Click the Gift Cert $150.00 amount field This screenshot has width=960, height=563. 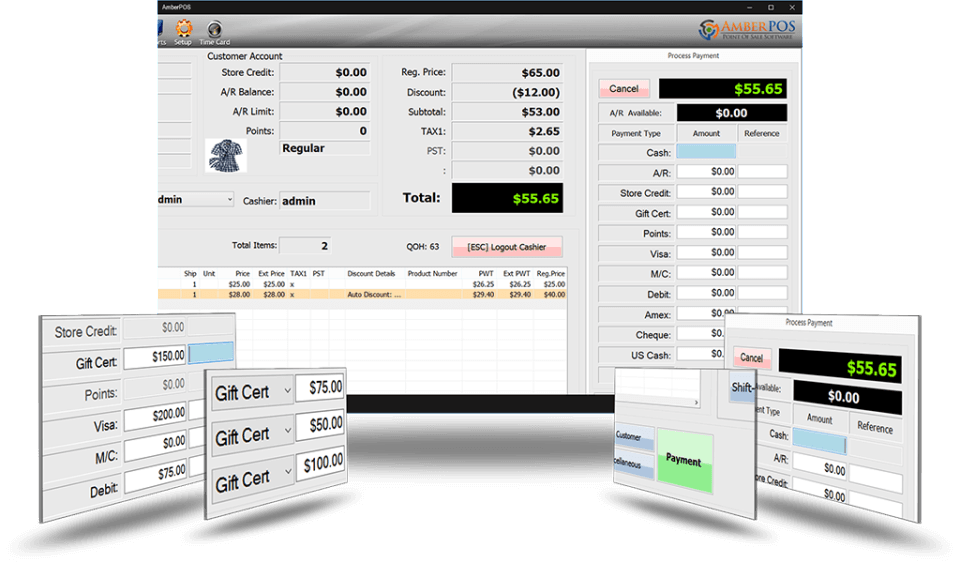point(155,357)
